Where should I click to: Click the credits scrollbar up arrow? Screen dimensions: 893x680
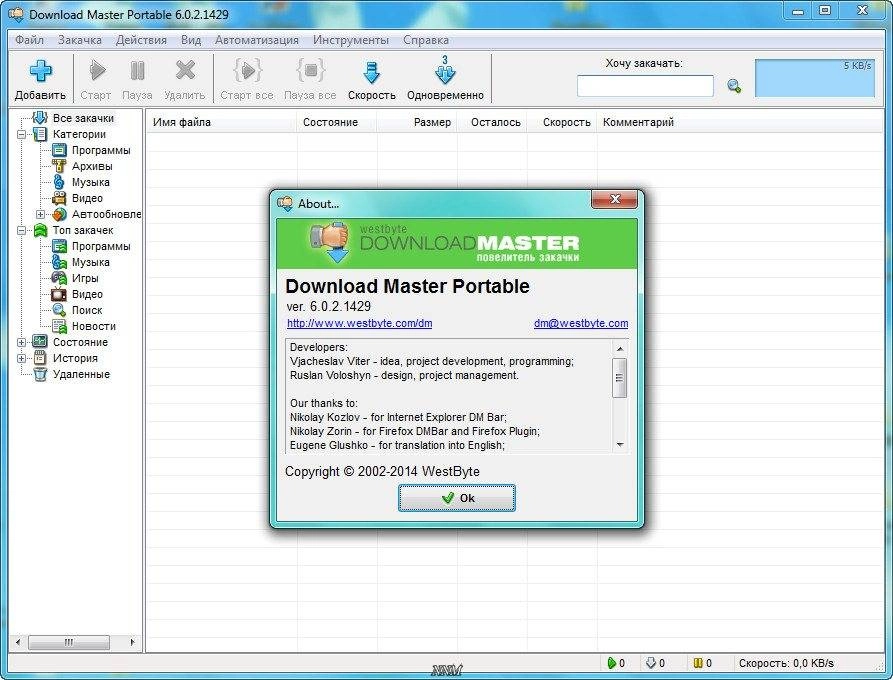click(620, 348)
